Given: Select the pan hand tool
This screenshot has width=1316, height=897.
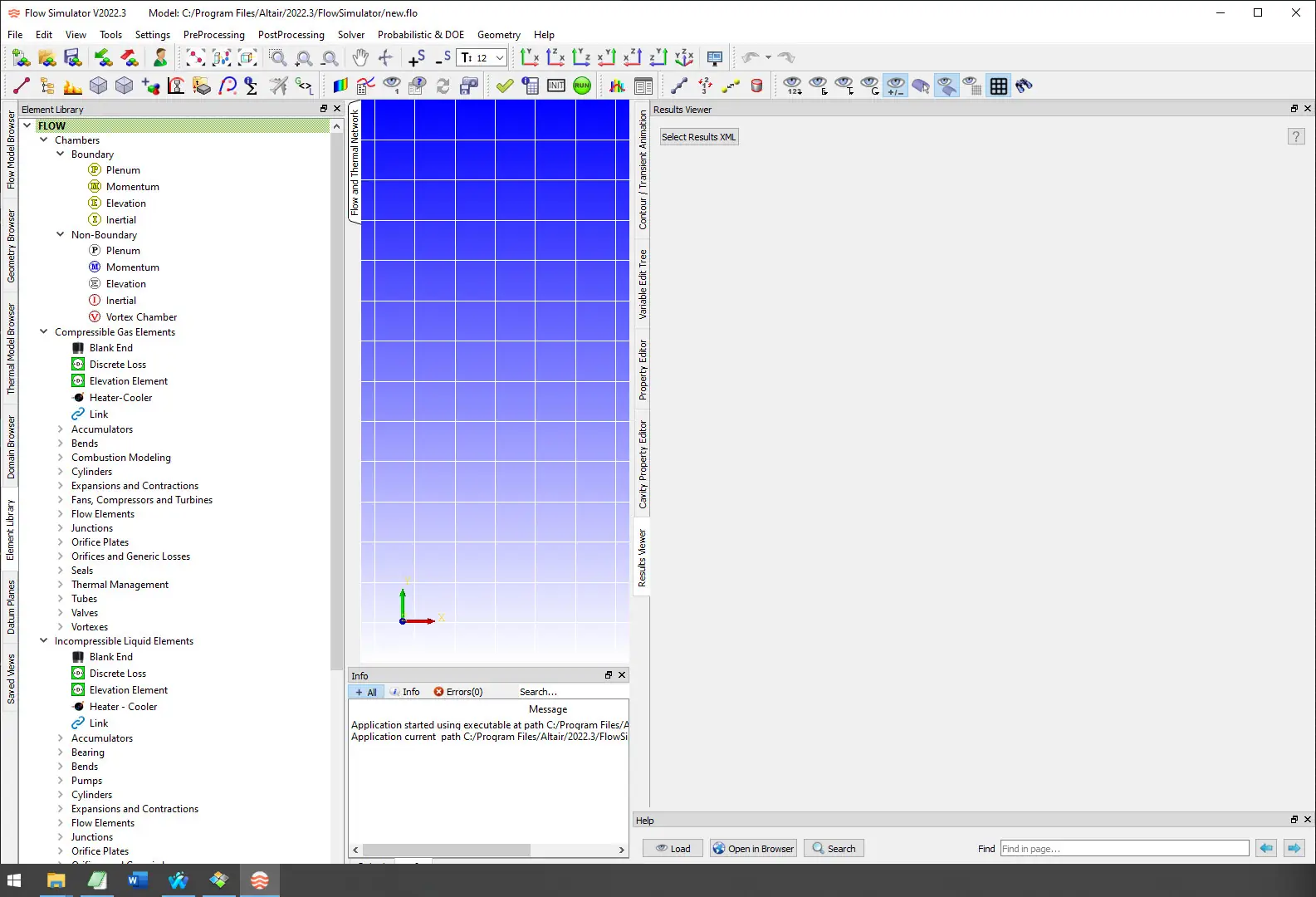Looking at the screenshot, I should tap(360, 57).
